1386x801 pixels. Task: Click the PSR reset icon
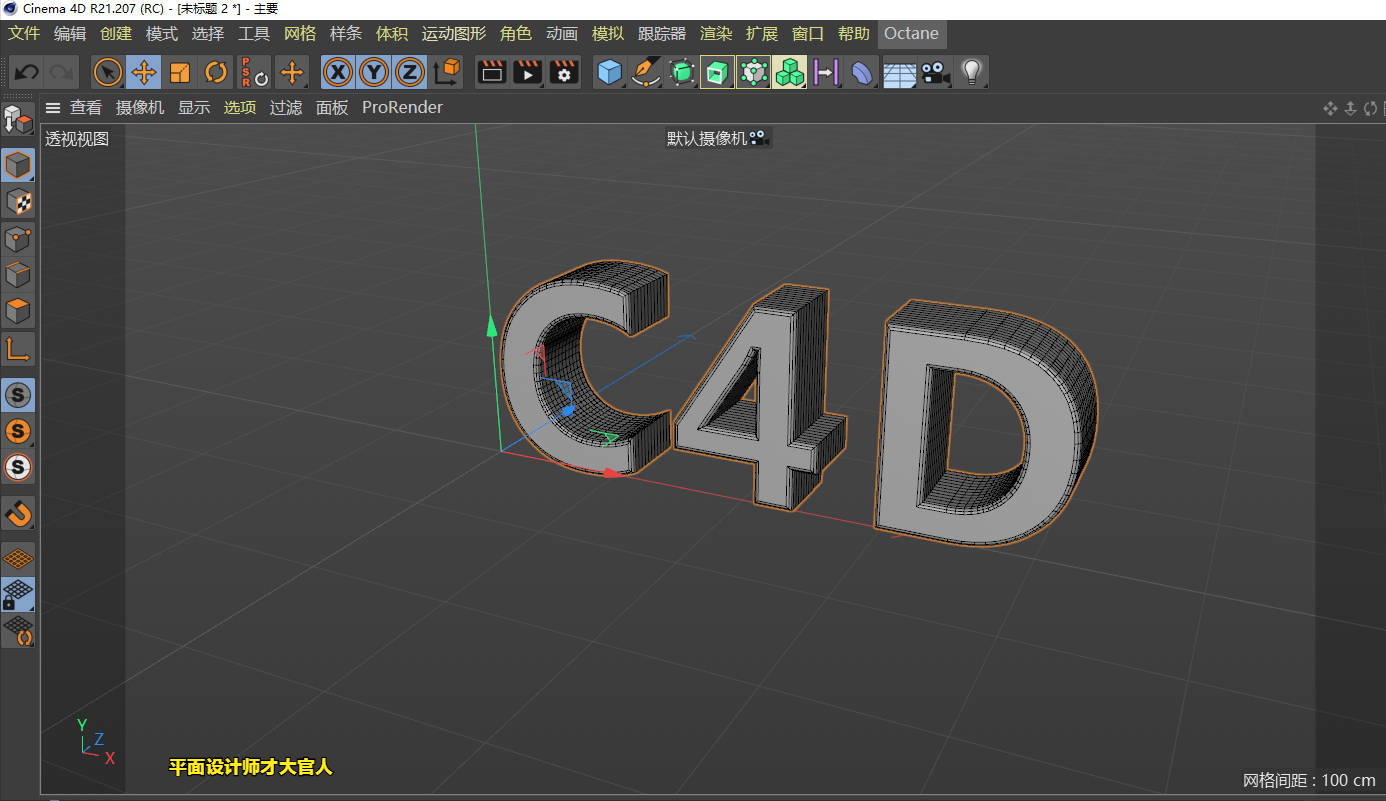point(254,72)
